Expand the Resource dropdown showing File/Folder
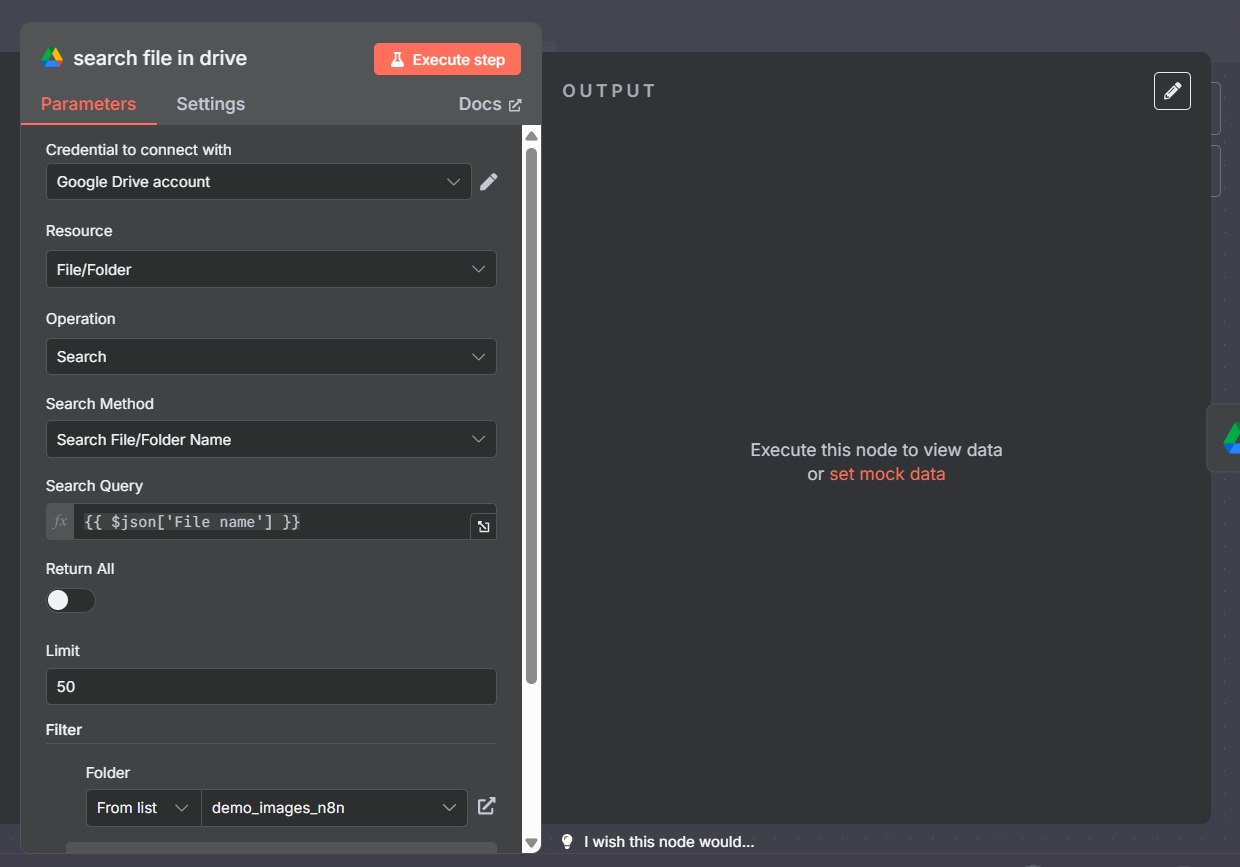Viewport: 1240px width, 867px height. click(x=271, y=269)
